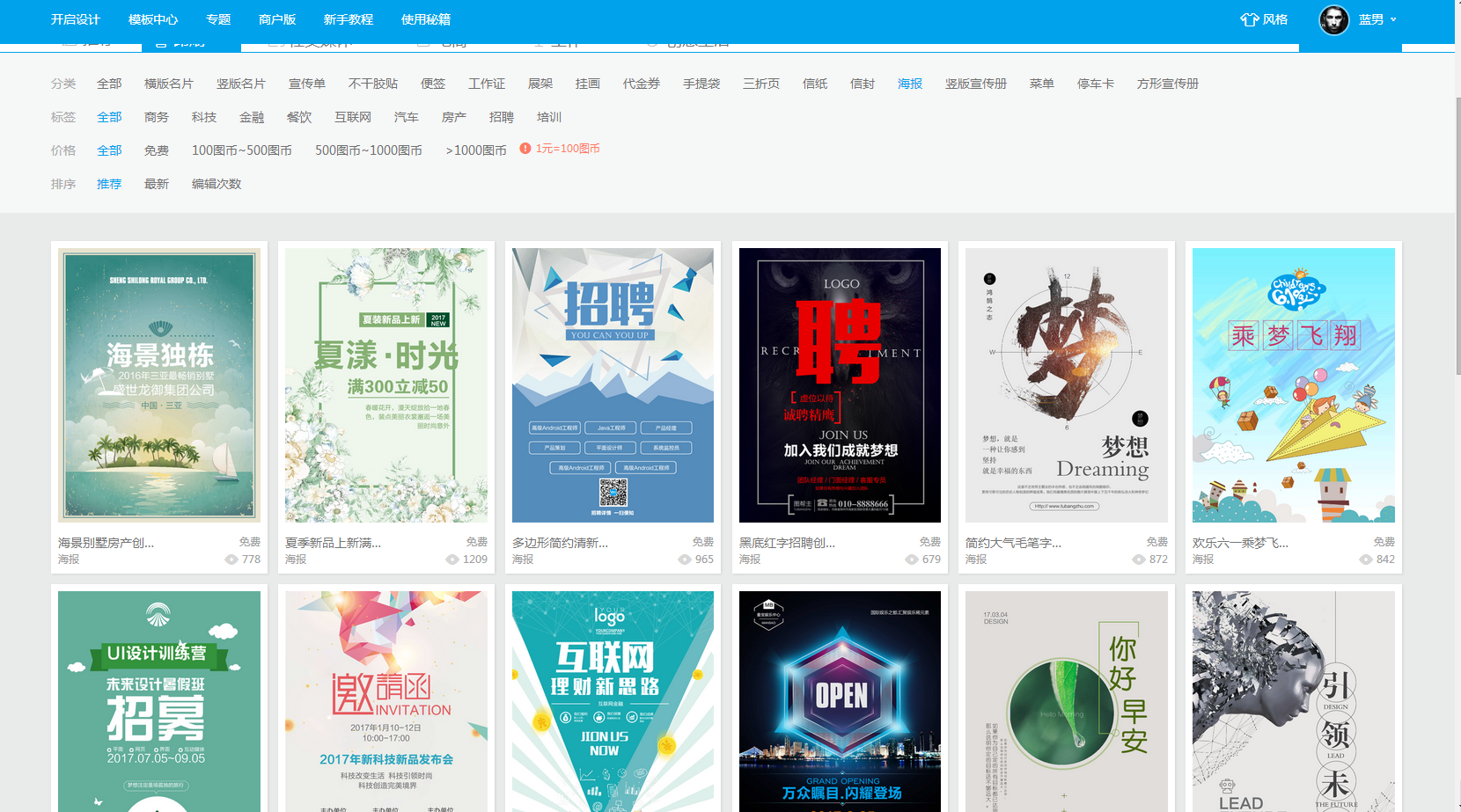Image resolution: width=1461 pixels, height=812 pixels.
Task: Filter category by 工作证
Action: 487,84
